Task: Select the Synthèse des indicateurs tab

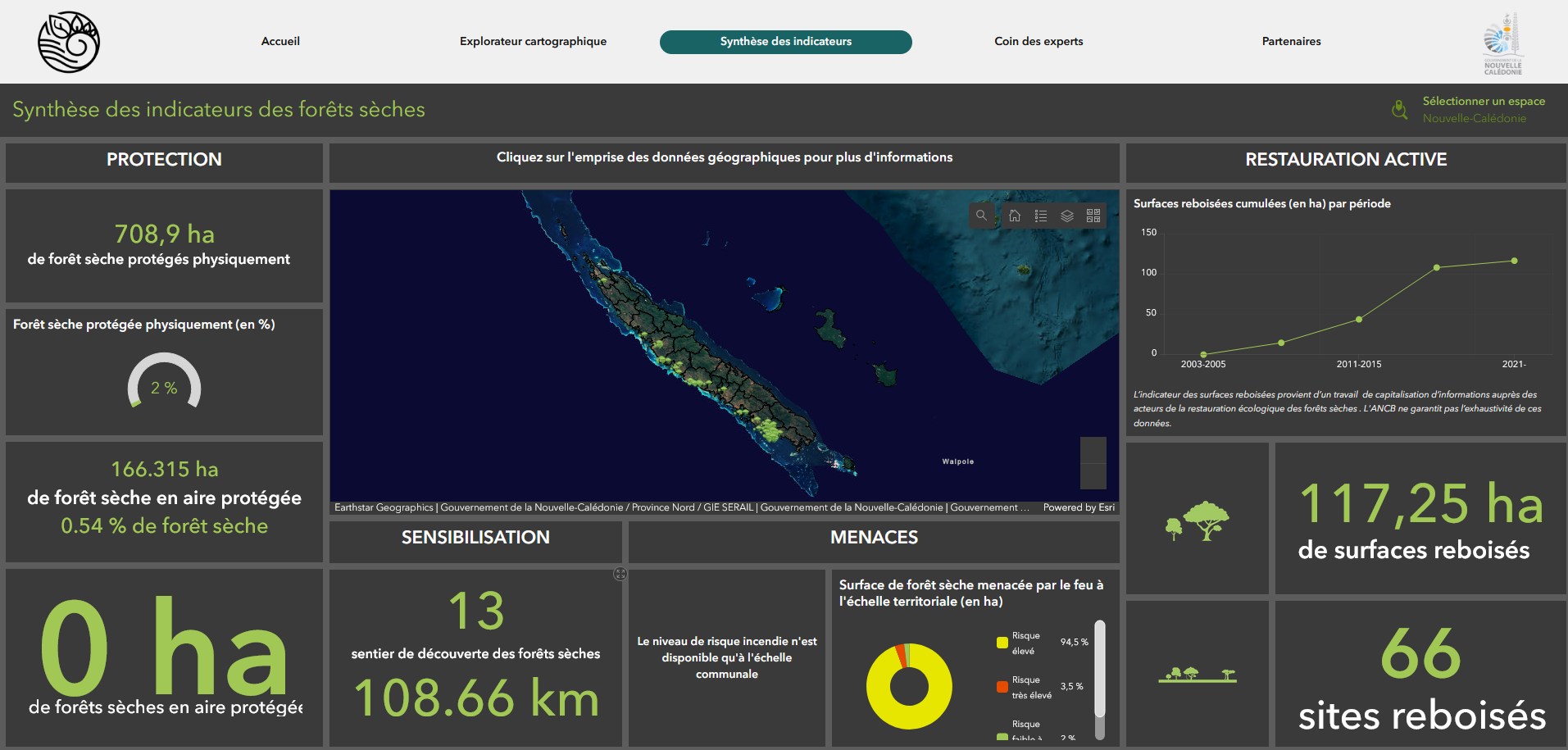Action: (x=785, y=42)
